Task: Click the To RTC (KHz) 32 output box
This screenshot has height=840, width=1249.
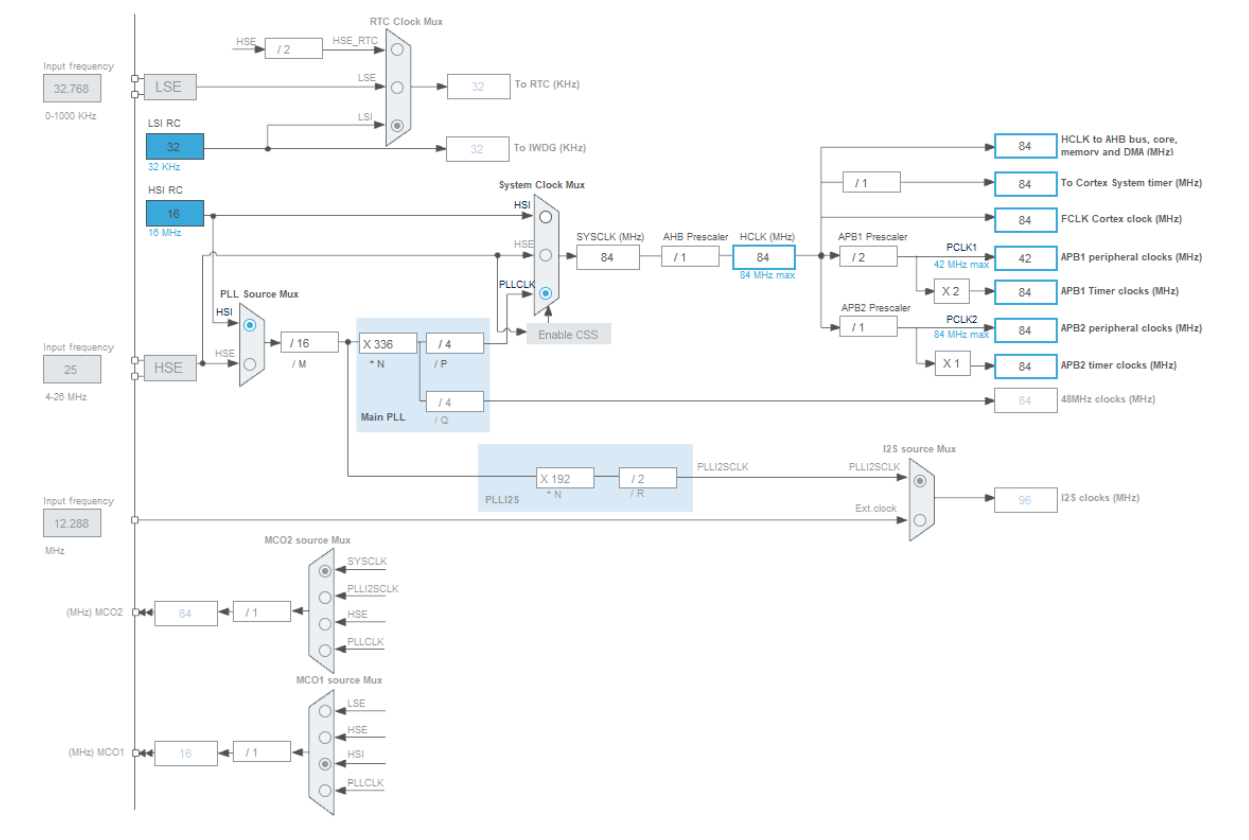Action: [478, 86]
